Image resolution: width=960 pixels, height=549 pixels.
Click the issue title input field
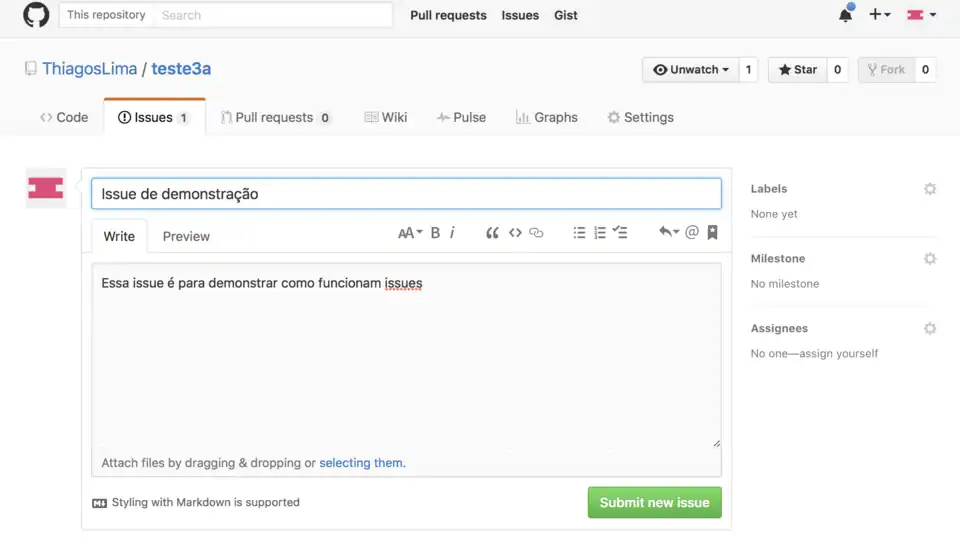(406, 194)
